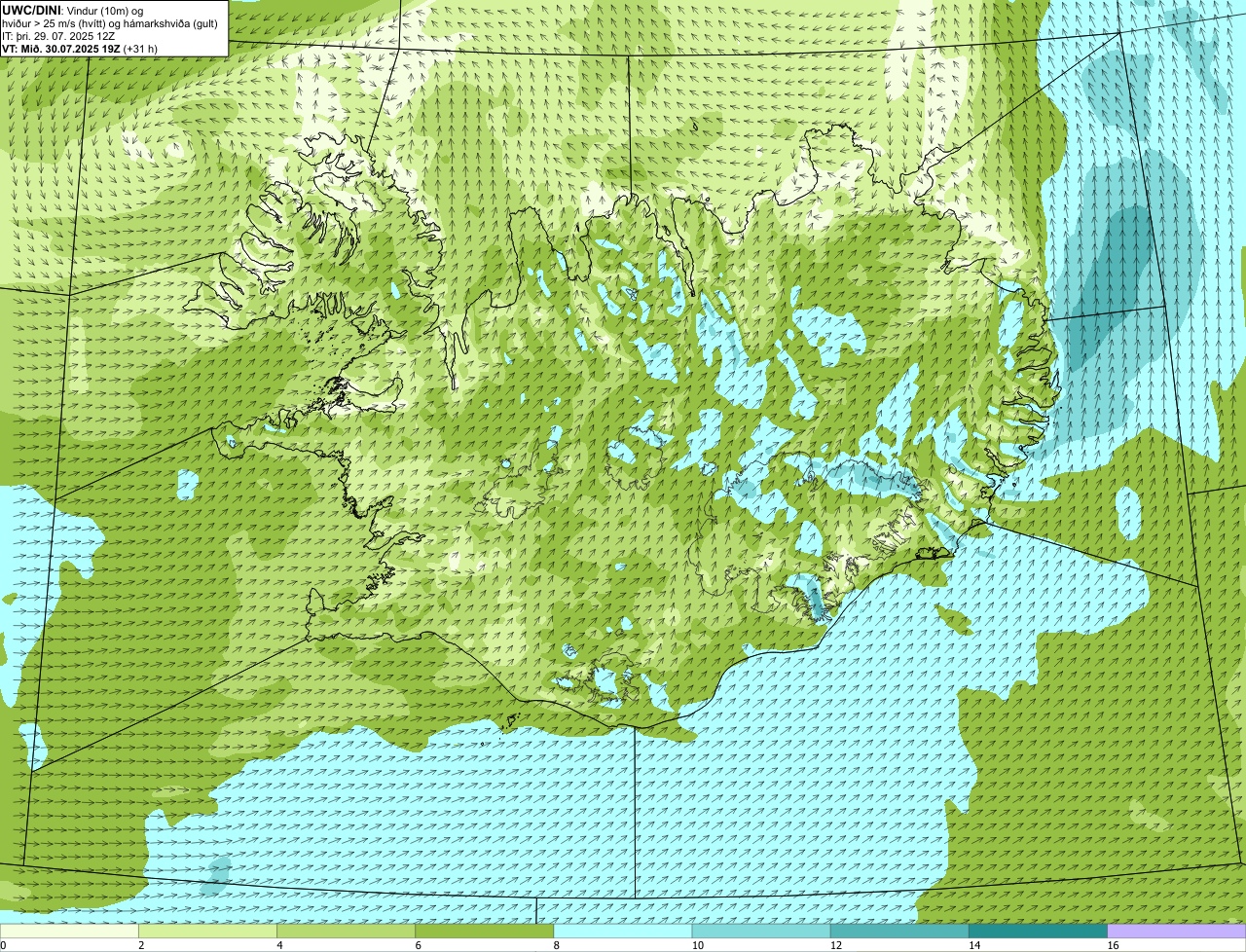This screenshot has height=952, width=1246.
Task: Click the color scale label '12'
Action: point(835,945)
